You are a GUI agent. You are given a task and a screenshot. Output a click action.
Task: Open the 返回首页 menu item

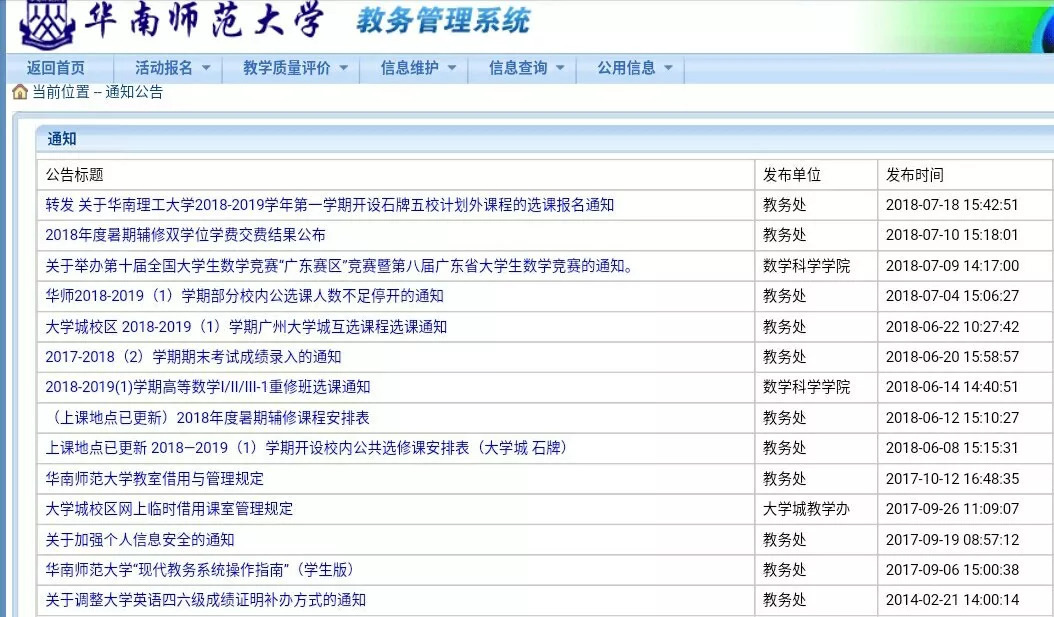(56, 68)
